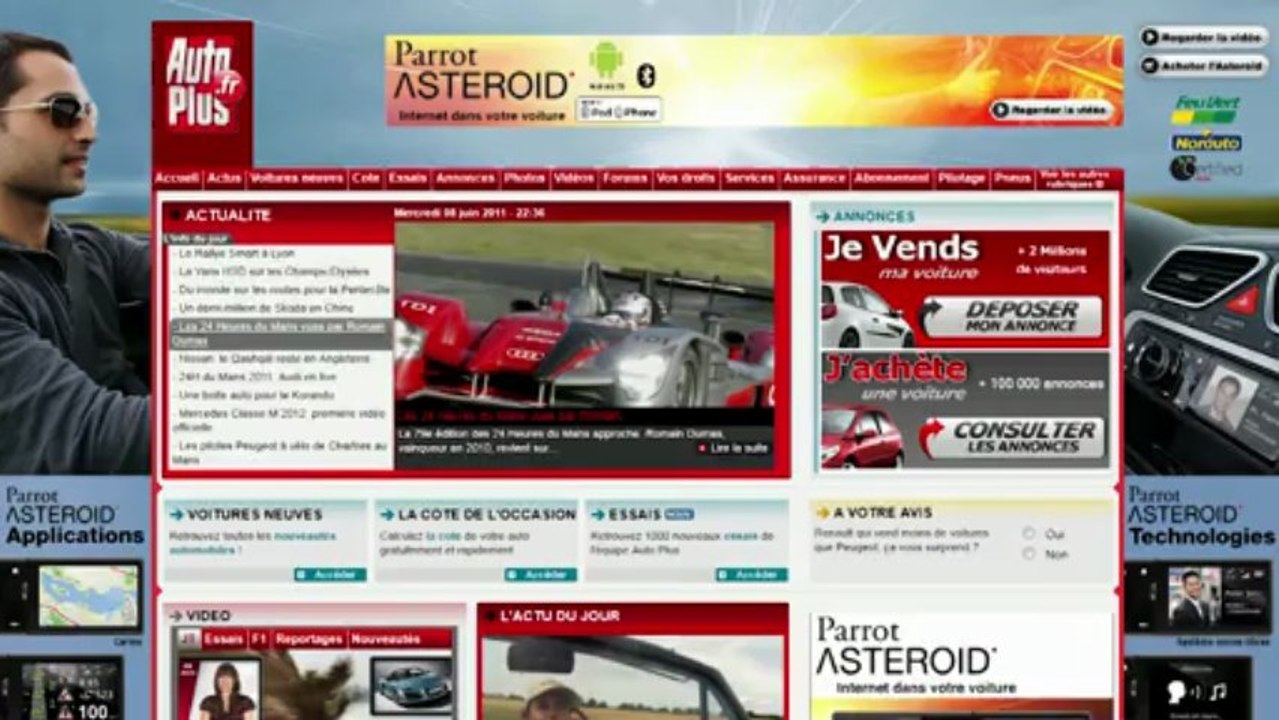Image resolution: width=1279 pixels, height=720 pixels.
Task: Click the play icon of the top Regarder la vidéo
Action: point(1151,37)
